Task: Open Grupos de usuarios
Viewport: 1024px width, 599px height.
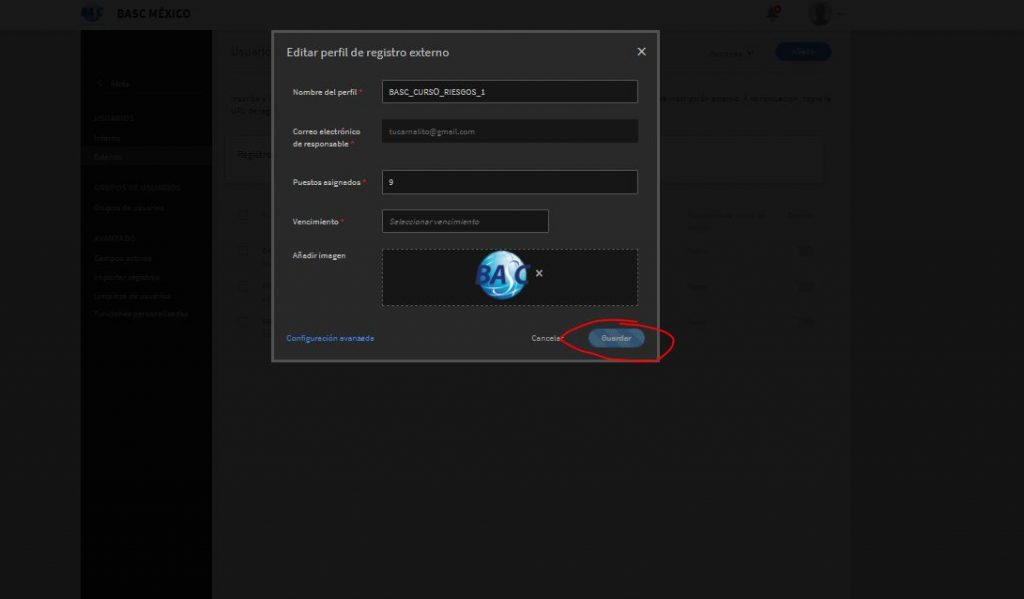Action: 128,207
